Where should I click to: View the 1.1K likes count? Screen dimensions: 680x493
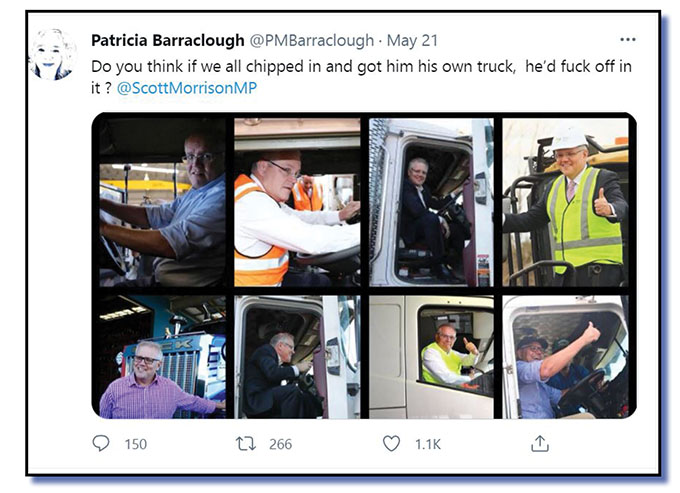[428, 444]
